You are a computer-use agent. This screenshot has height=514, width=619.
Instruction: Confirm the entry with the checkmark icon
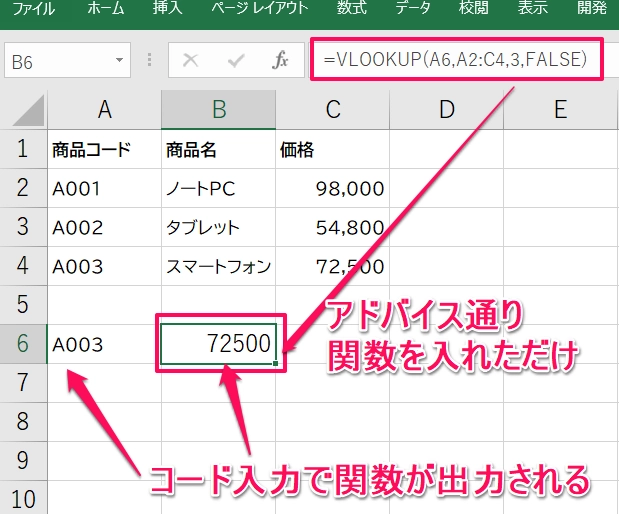pyautogui.click(x=236, y=60)
